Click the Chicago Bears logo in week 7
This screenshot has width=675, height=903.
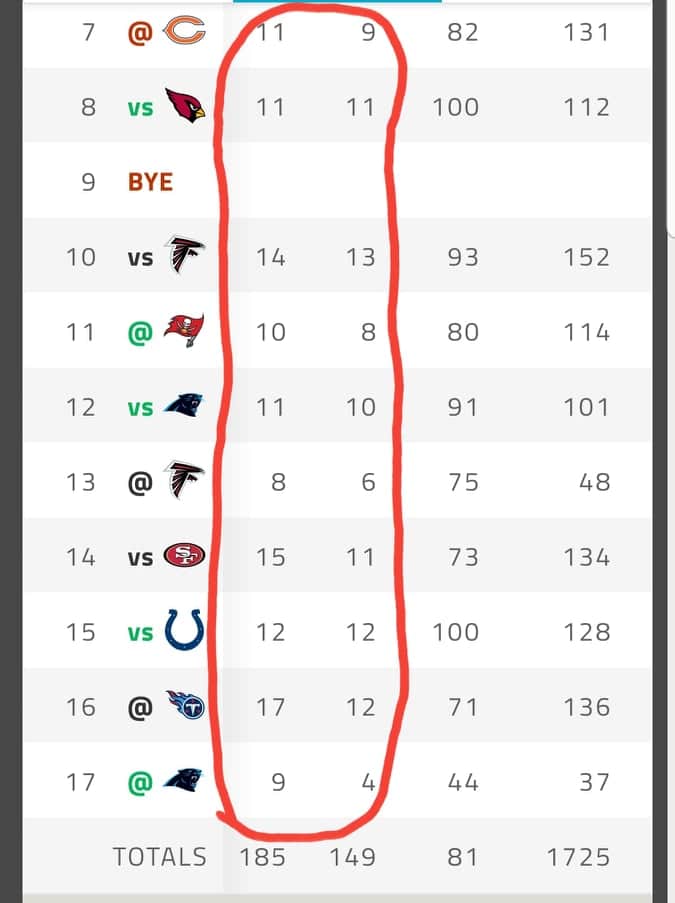(x=184, y=31)
